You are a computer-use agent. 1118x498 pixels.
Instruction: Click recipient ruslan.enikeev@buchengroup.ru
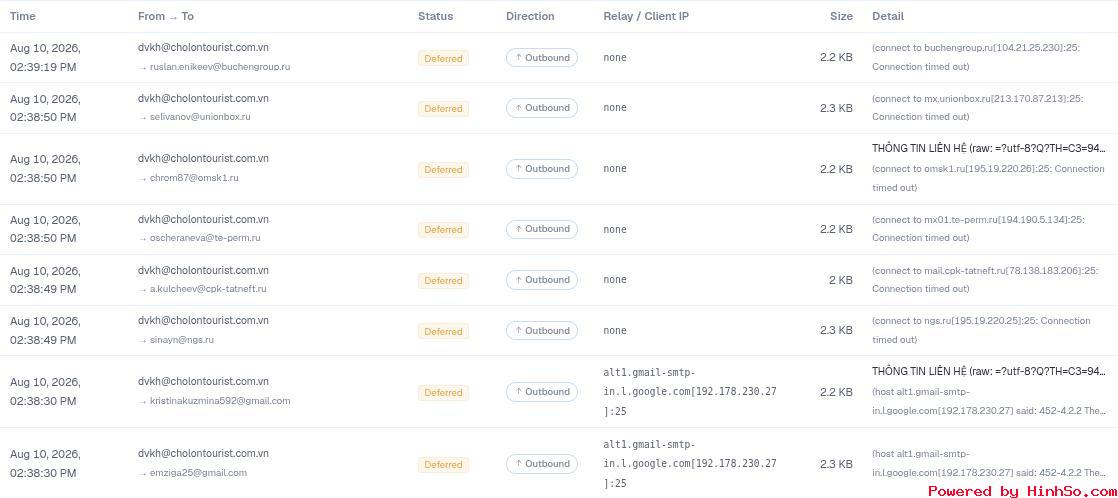pos(220,67)
